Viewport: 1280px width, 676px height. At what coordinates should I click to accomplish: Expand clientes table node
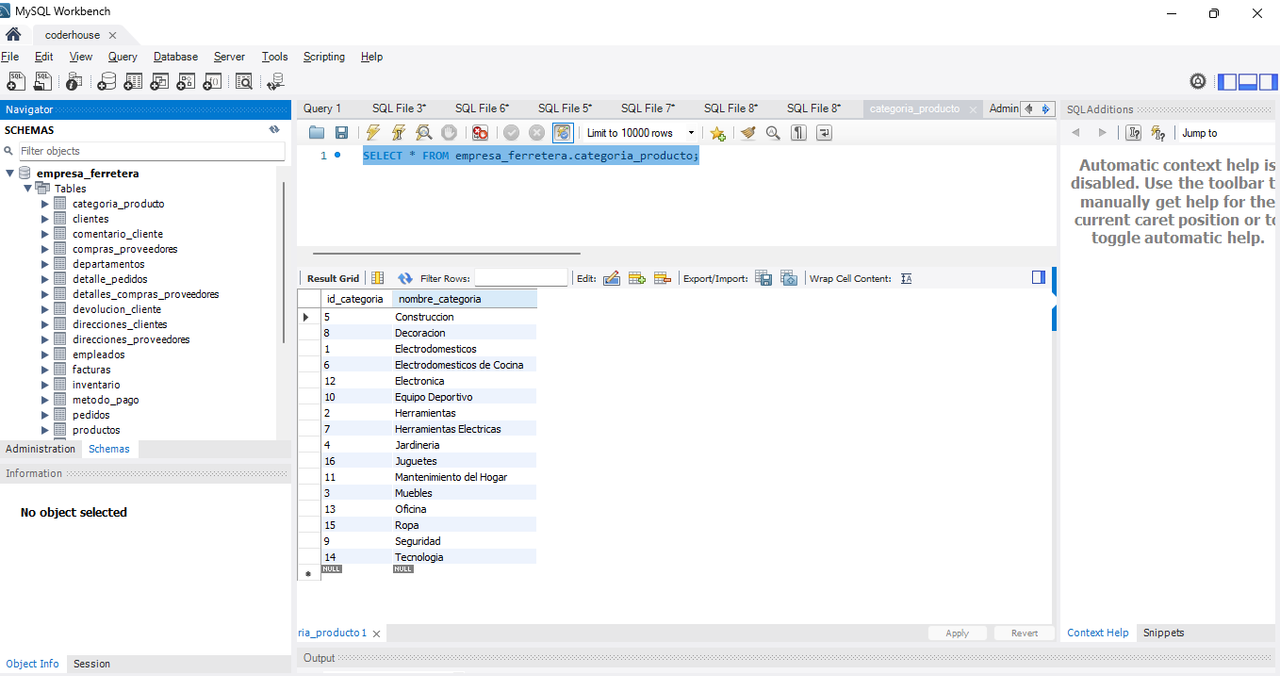45,219
